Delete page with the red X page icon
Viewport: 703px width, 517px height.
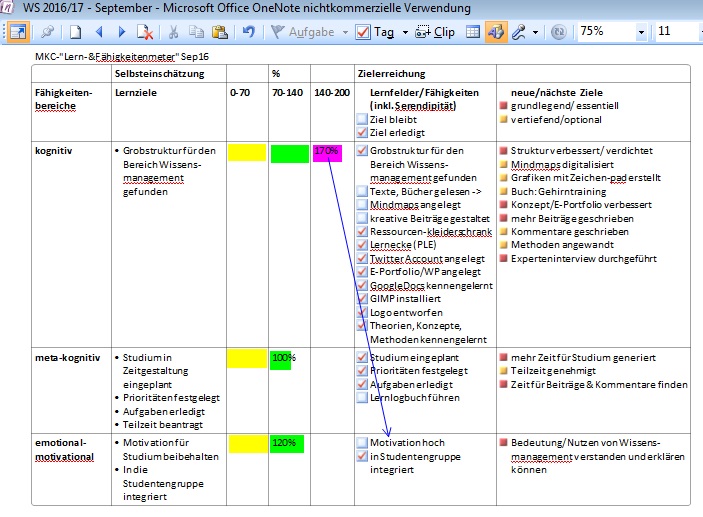click(144, 32)
